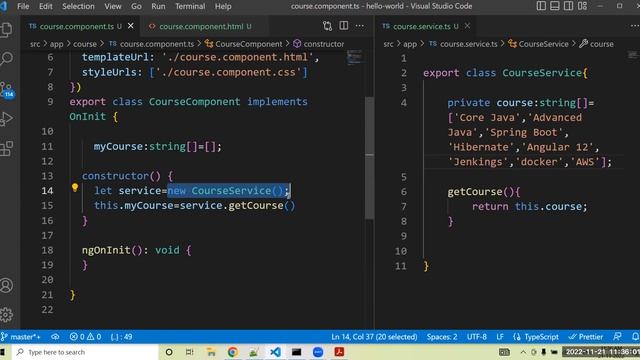Toggle primary side bar layout icon
640x360 pixels.
541,6
